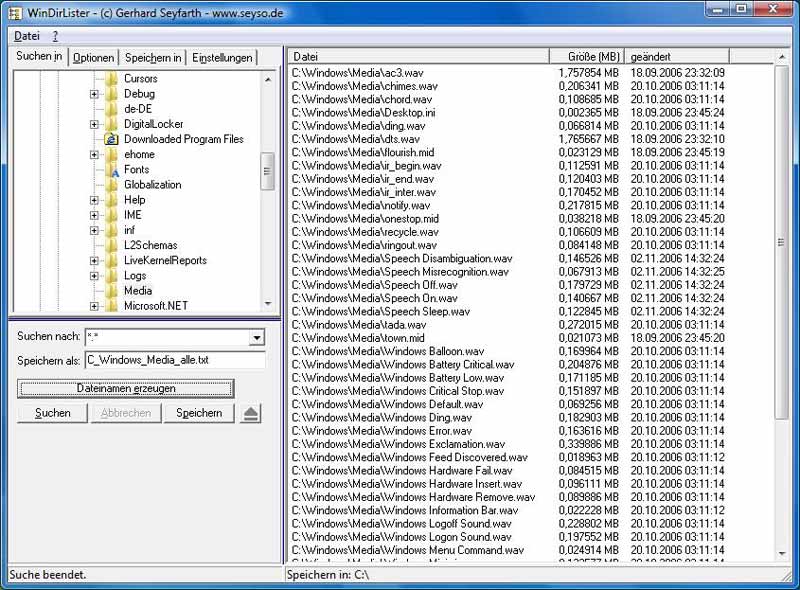
Task: Select the IME folder icon
Action: 112,215
